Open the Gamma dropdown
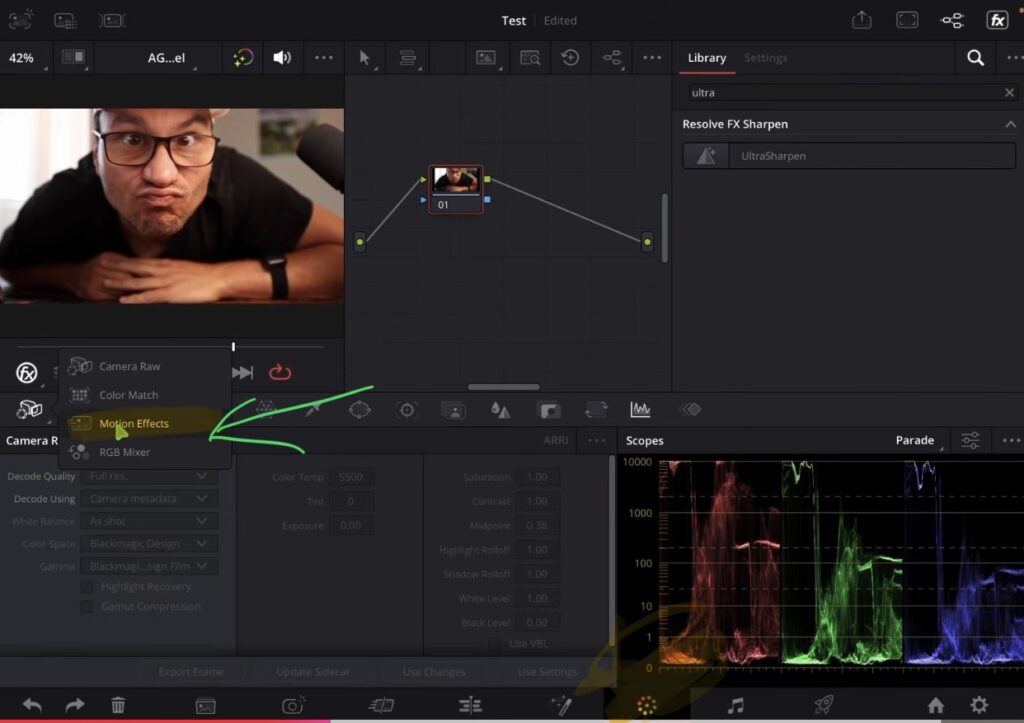 point(149,566)
